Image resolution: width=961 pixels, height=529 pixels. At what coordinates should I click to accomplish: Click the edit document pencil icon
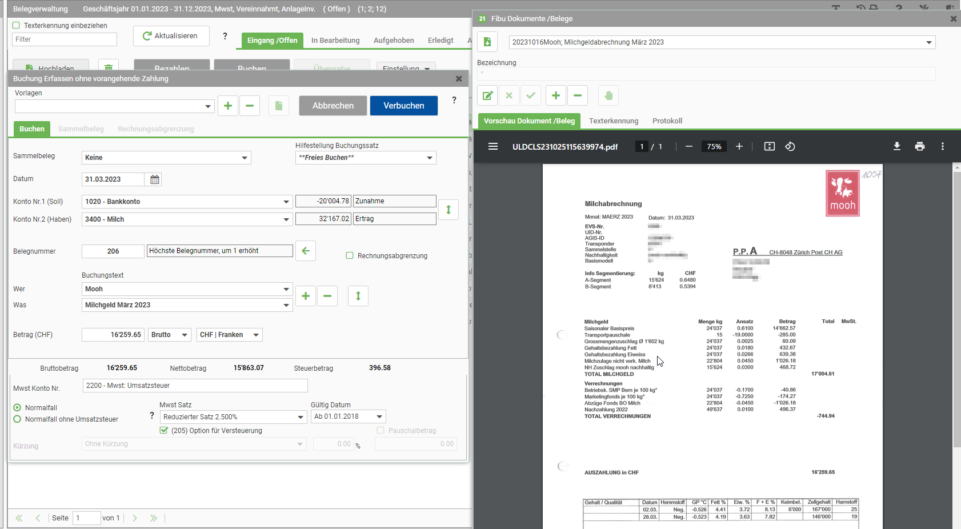(x=487, y=96)
